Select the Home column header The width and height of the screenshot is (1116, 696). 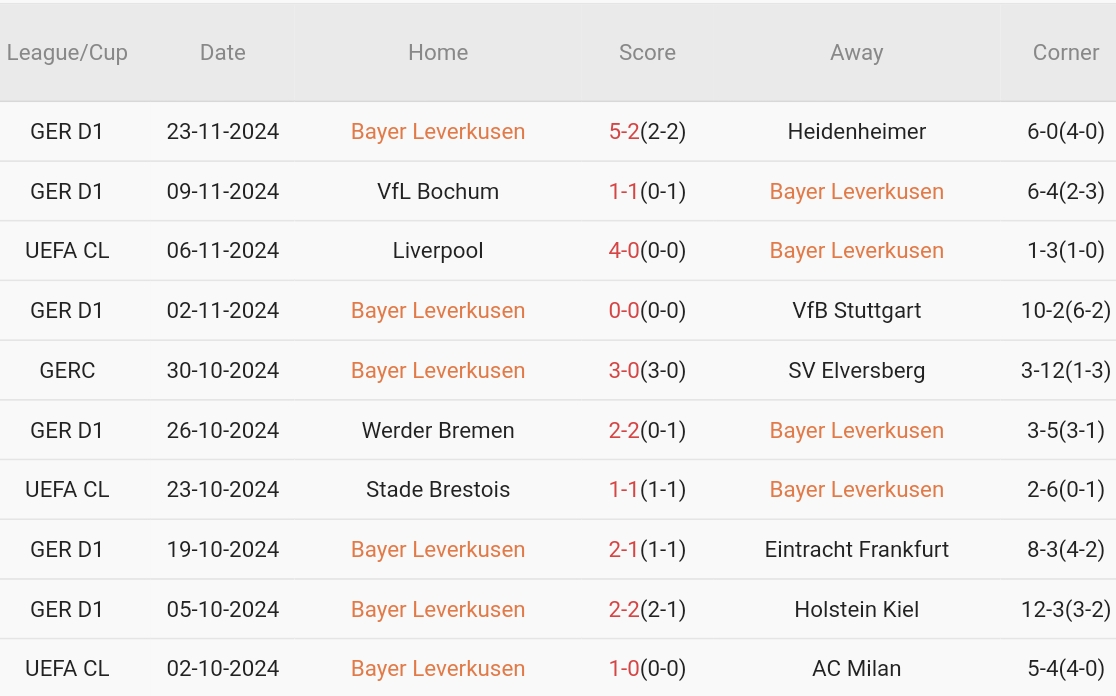438,53
